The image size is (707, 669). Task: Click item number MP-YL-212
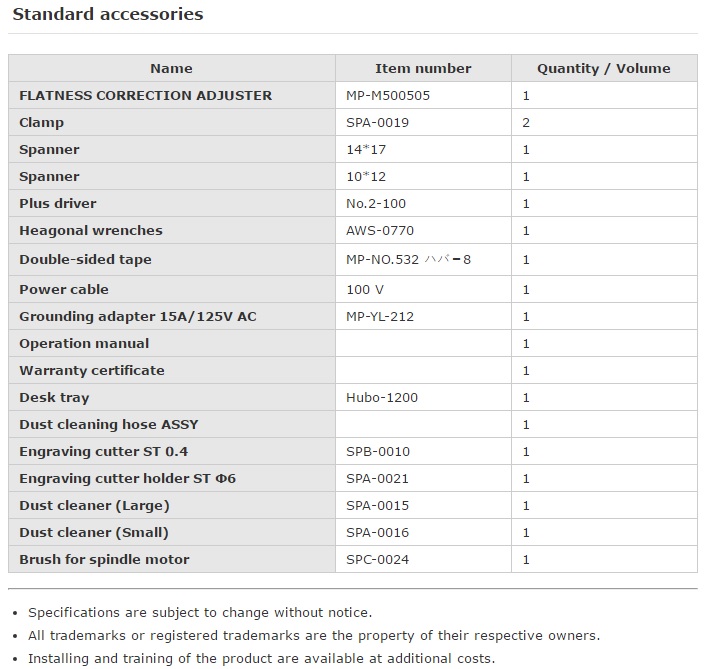[379, 317]
